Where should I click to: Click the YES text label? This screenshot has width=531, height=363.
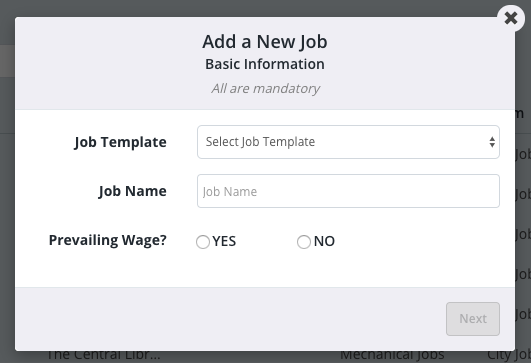coord(224,241)
